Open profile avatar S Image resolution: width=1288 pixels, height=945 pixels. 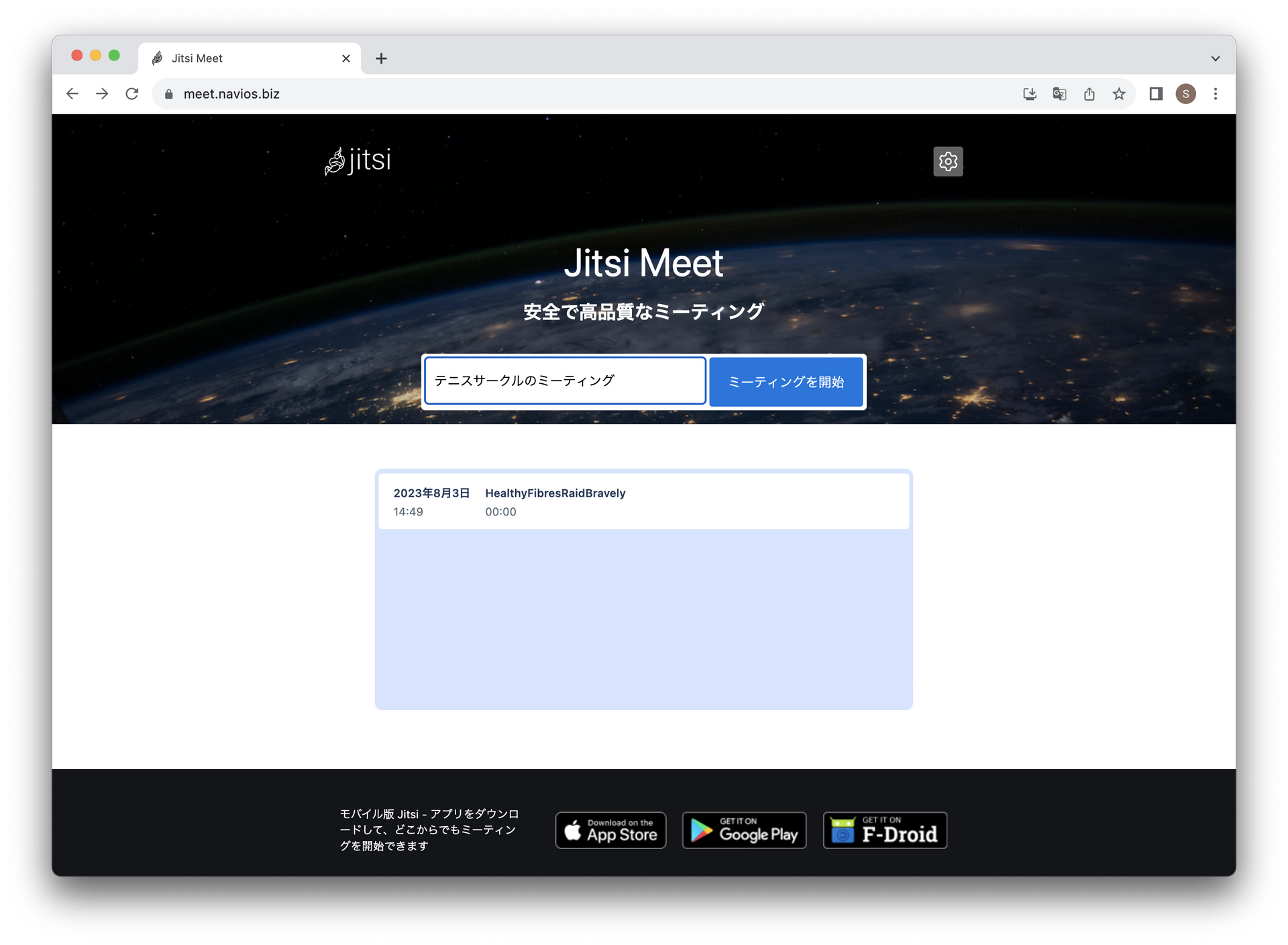coord(1186,94)
